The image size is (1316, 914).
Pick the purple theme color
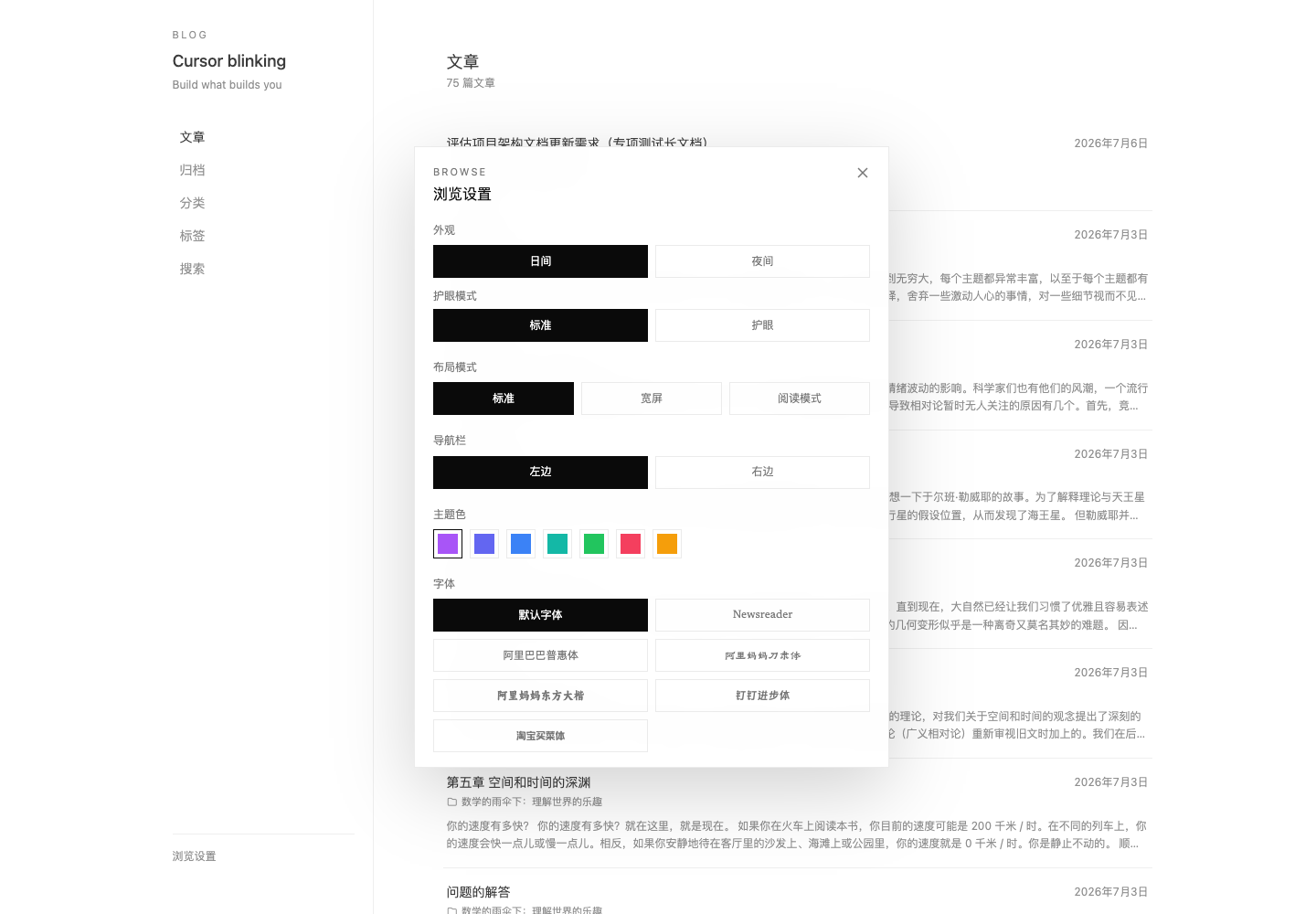(448, 544)
